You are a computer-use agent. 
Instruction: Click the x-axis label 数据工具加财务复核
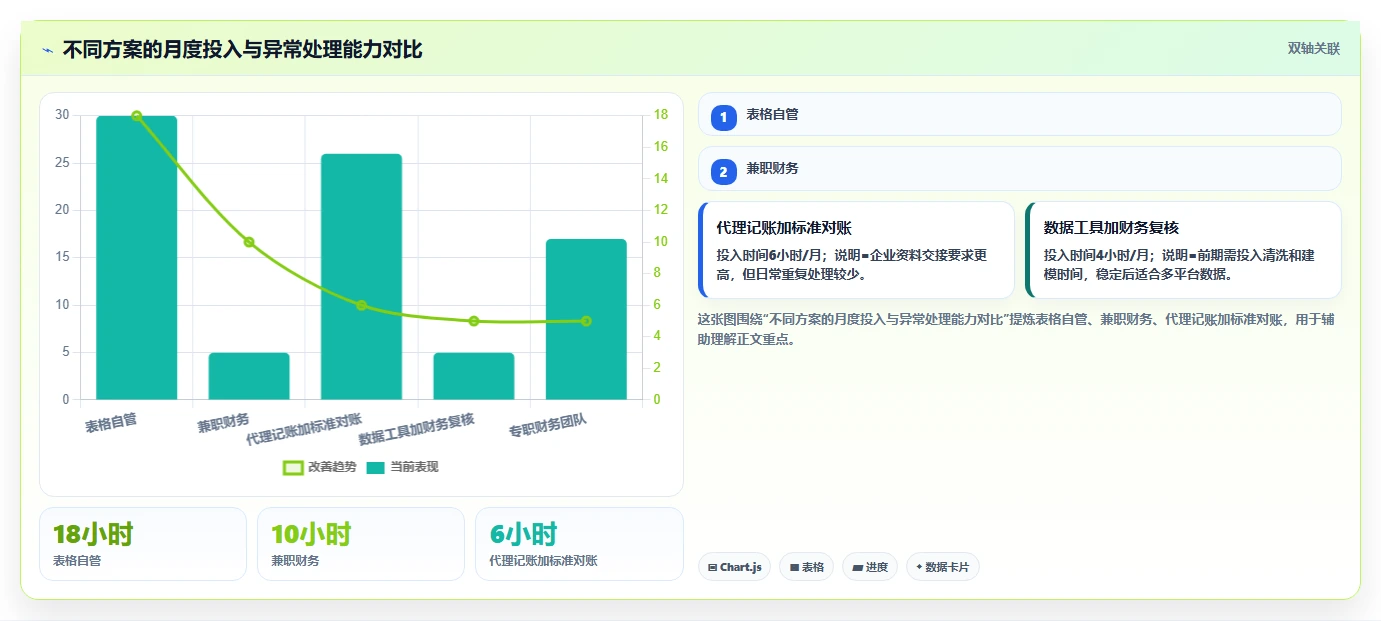click(x=417, y=429)
